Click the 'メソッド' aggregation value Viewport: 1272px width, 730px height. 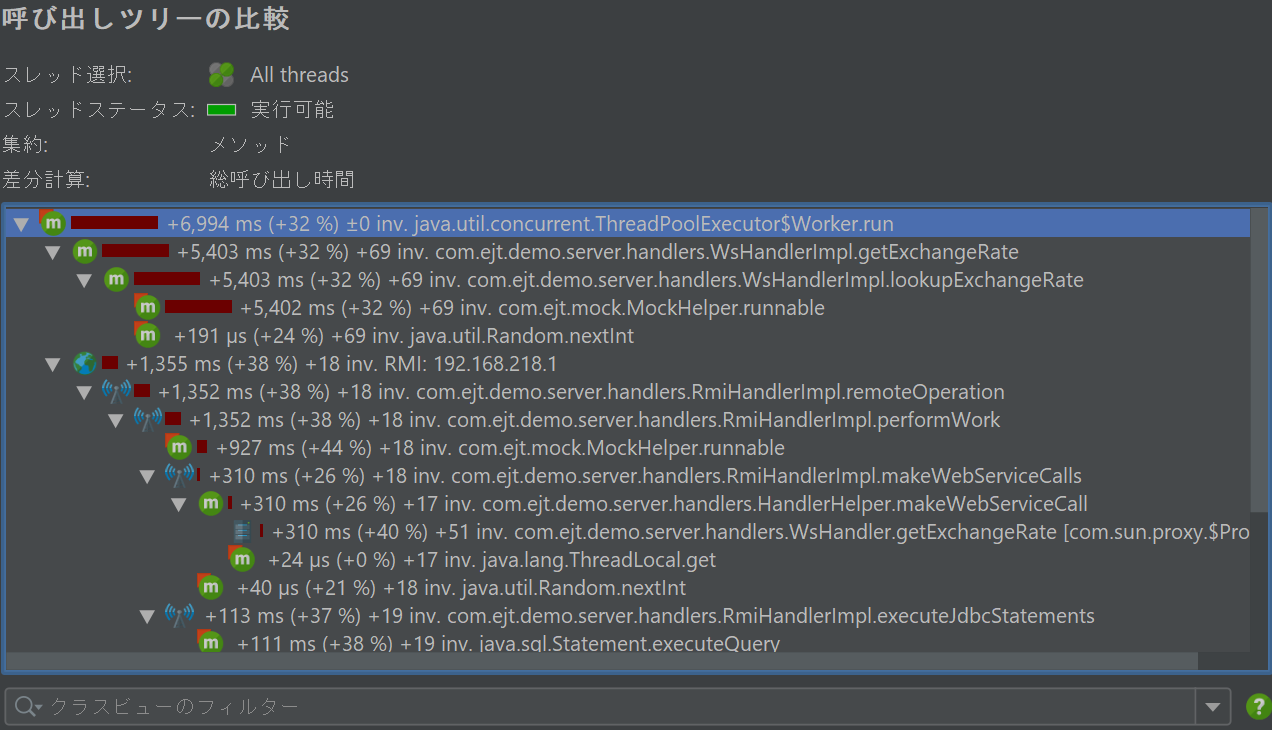(250, 145)
